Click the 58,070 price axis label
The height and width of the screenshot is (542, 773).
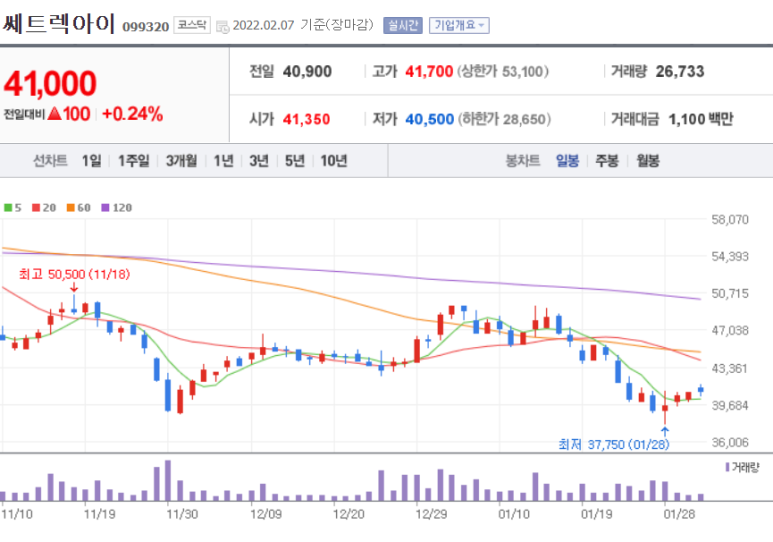pos(730,219)
